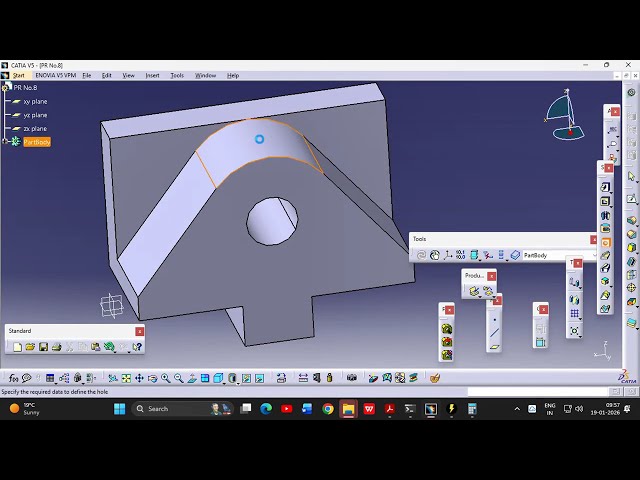This screenshot has width=640, height=480.
Task: Open Microsoft Edge from the taskbar
Action: 266,409
